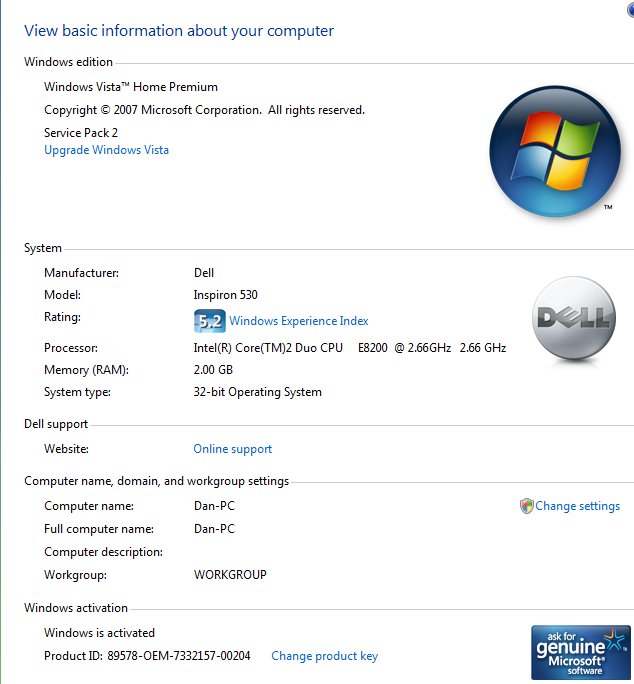Viewport: 634px width, 684px height.
Task: Click the Processor label
Action: click(x=71, y=348)
